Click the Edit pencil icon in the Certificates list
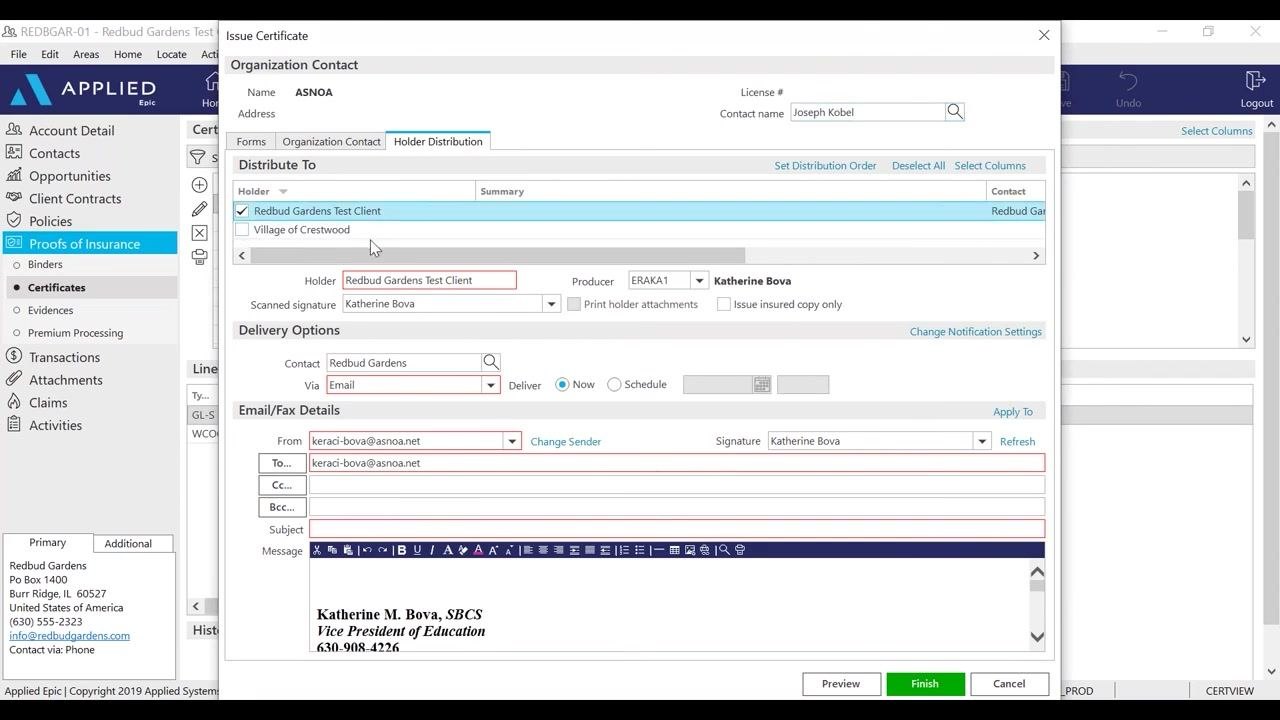This screenshot has height=720, width=1280. tap(200, 209)
